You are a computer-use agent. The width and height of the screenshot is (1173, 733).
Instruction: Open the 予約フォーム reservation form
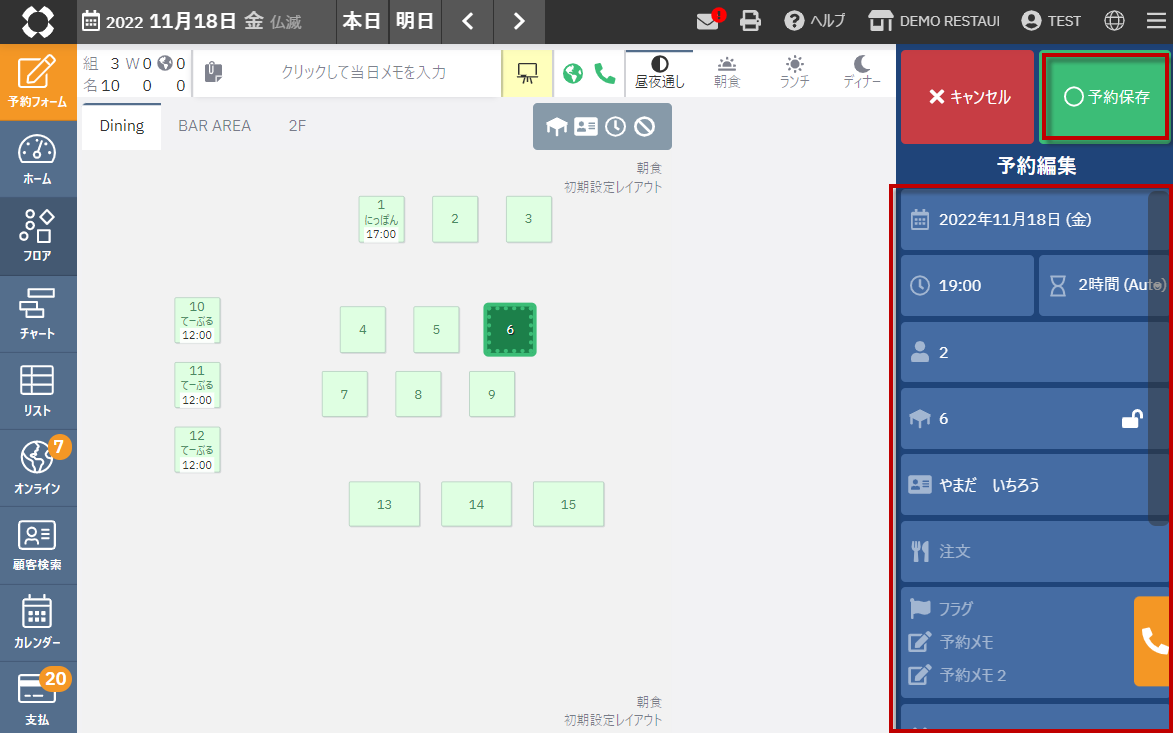coord(37,82)
